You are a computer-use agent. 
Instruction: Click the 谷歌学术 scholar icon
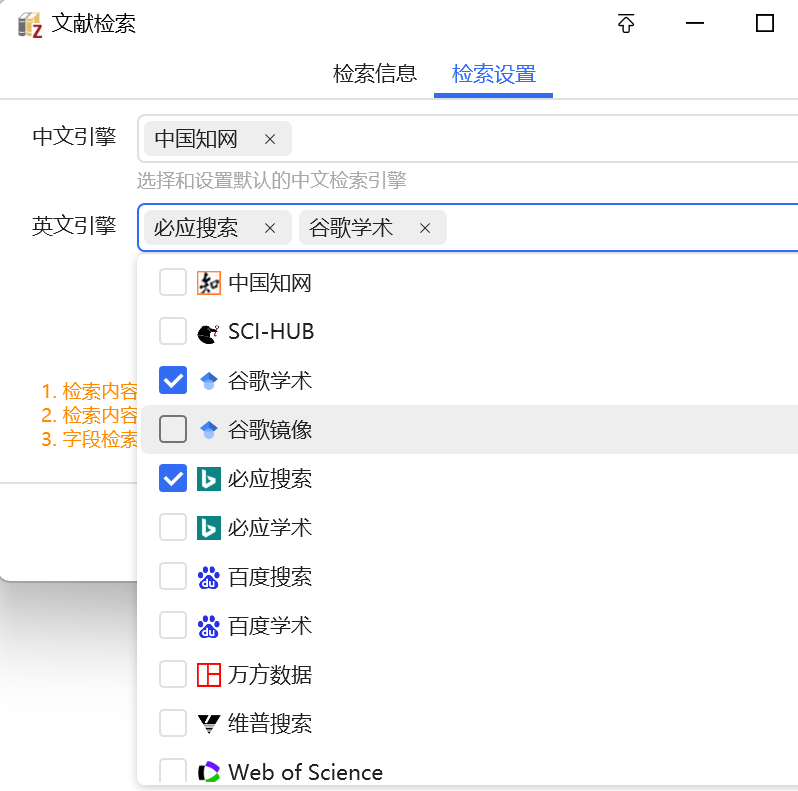(x=209, y=381)
